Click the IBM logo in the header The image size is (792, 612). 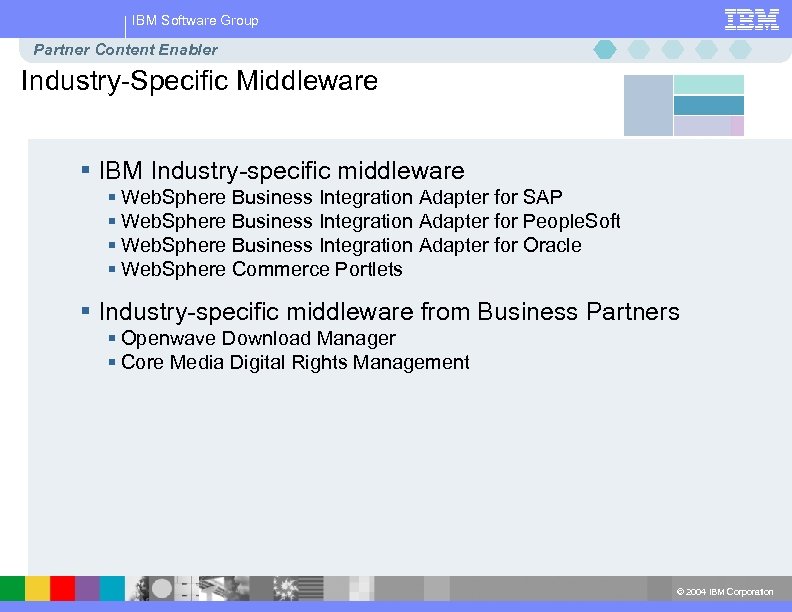[752, 20]
